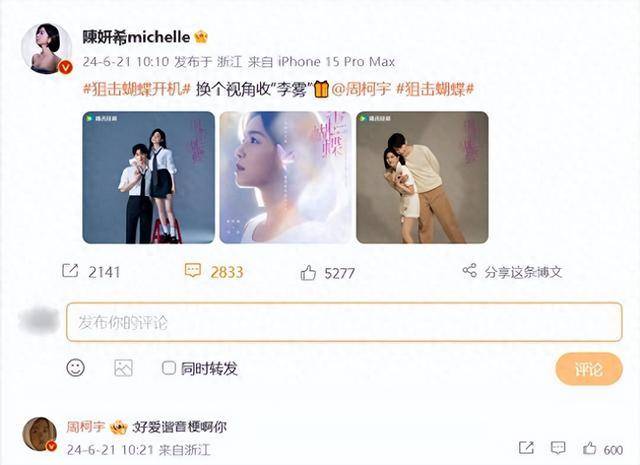Like 周柯宇's comment with 600 likes
Screen dimensions: 640x465
(x=589, y=448)
